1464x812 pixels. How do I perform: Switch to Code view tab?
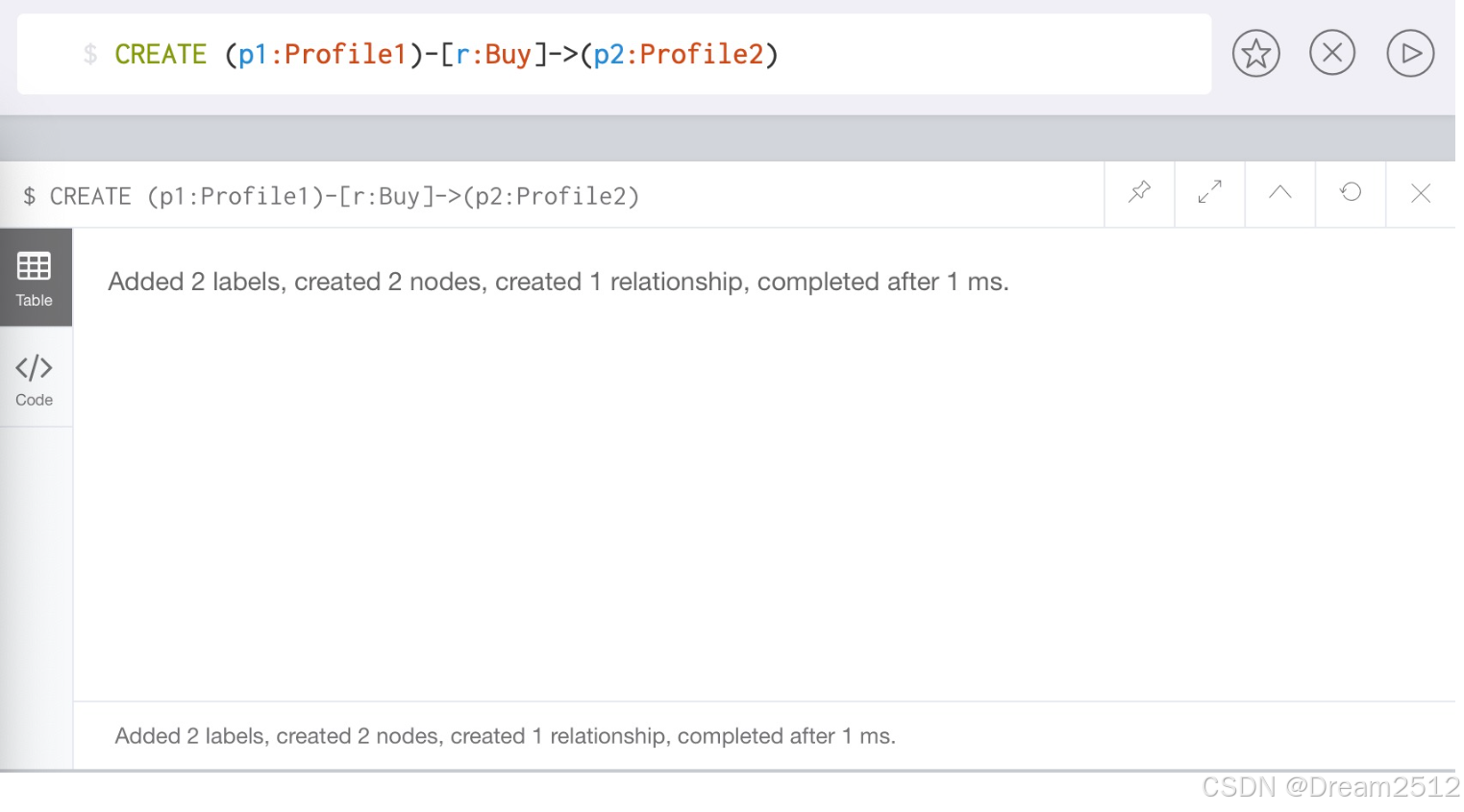pos(35,379)
